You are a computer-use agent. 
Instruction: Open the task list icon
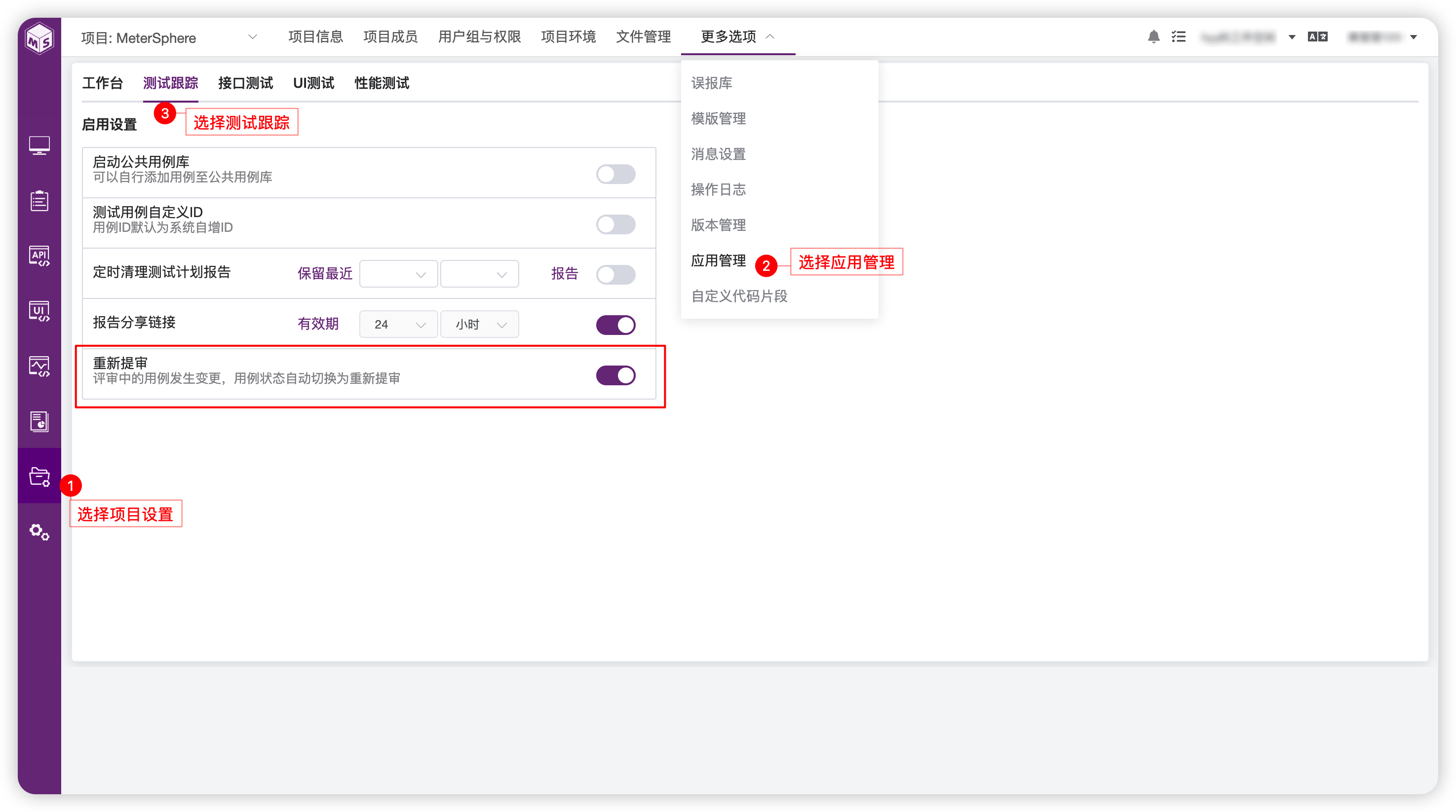pyautogui.click(x=1179, y=37)
